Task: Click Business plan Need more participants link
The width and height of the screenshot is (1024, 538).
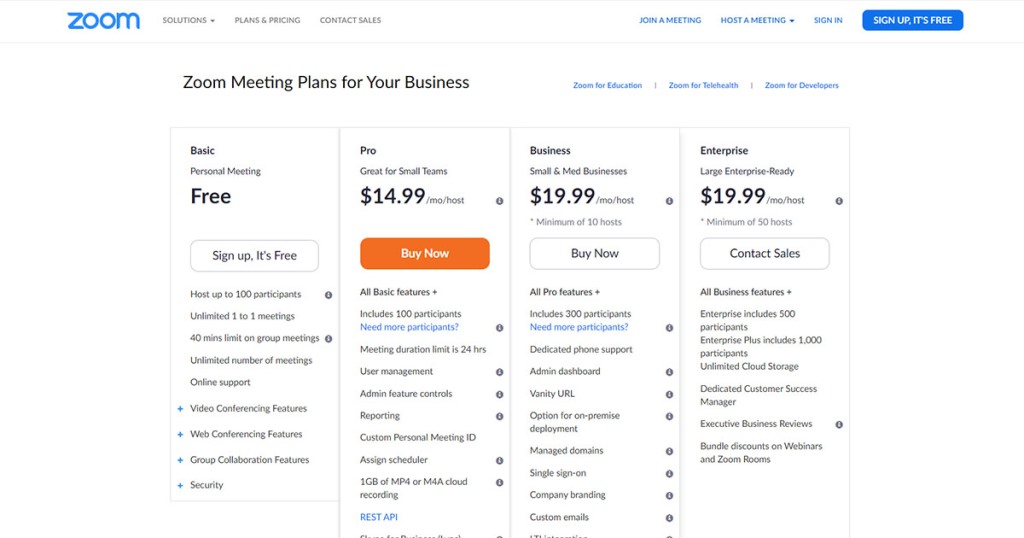Action: (579, 327)
